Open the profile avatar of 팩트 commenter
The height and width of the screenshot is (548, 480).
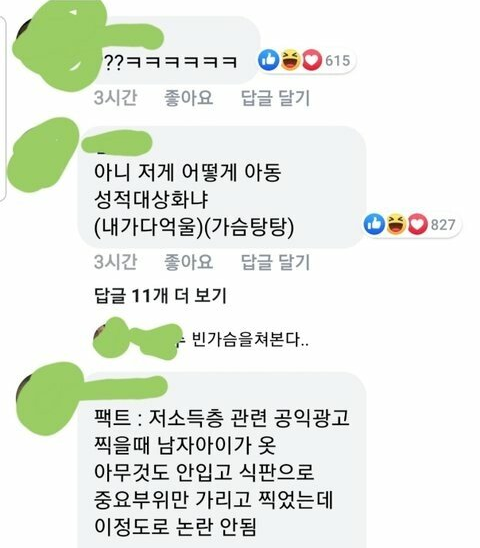coord(51,398)
